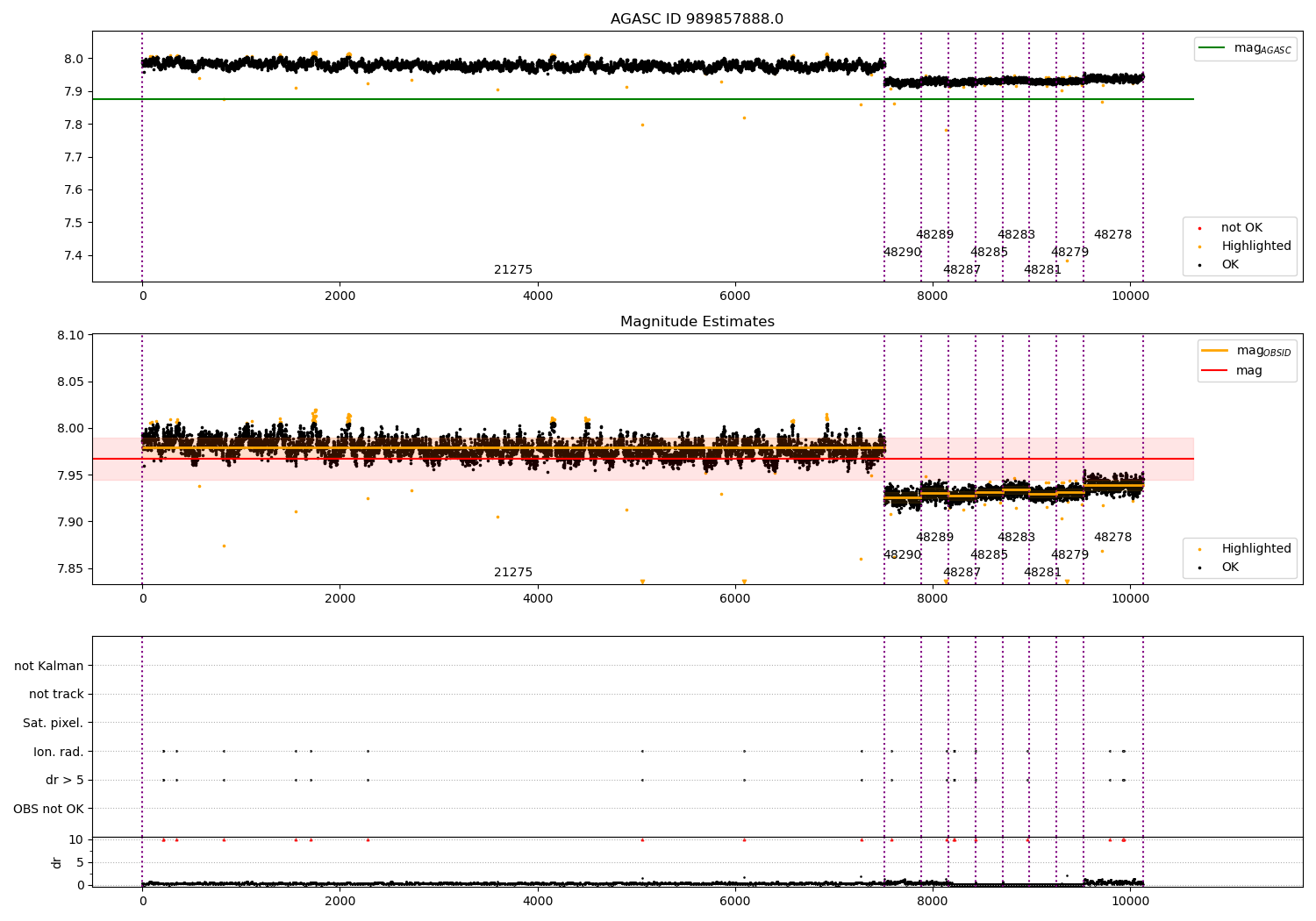The image size is (1316, 921).
Task: Click the 'dr' y-axis label of the bottom plot
Action: [57, 862]
